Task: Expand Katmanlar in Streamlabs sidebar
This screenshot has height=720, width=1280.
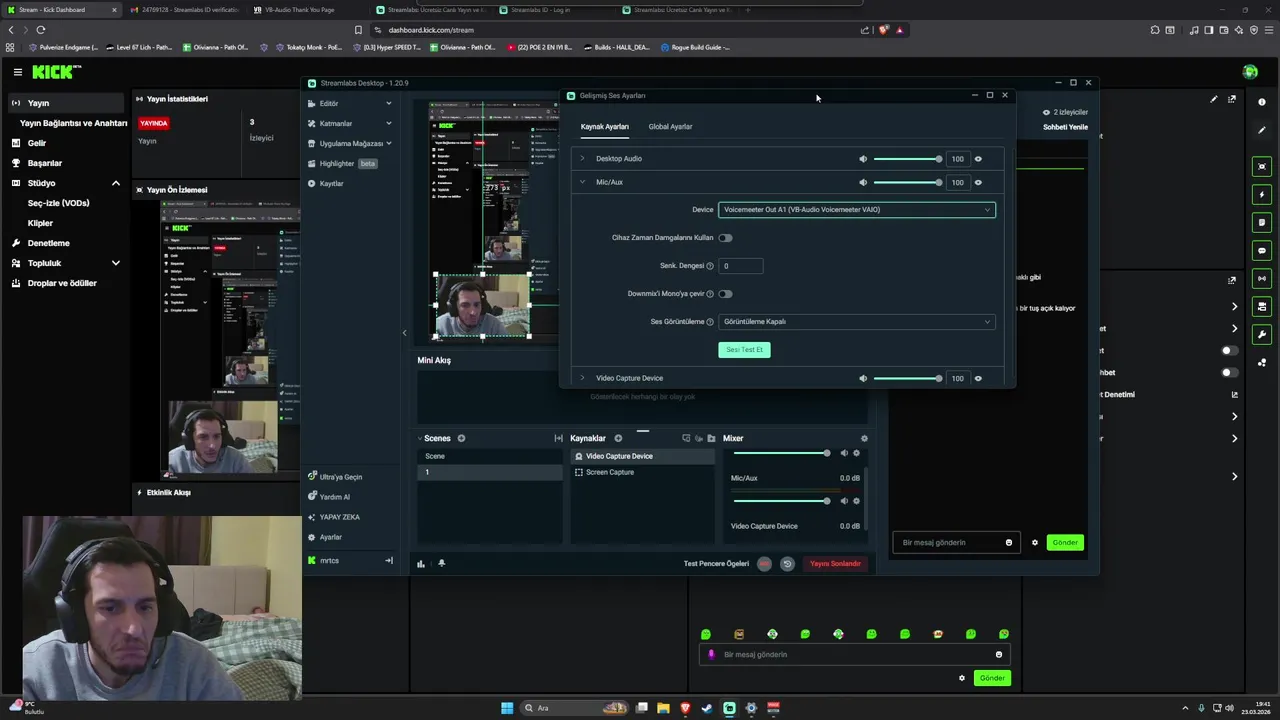Action: 350,124
